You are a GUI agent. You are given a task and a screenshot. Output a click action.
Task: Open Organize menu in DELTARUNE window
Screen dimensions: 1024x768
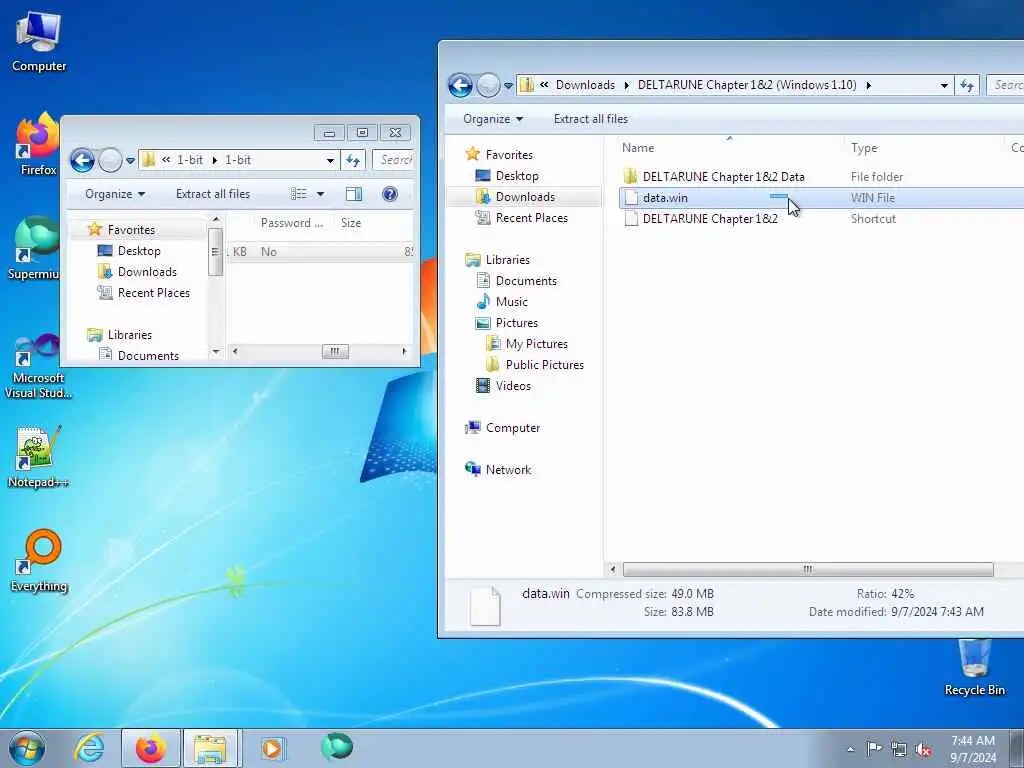tap(493, 119)
